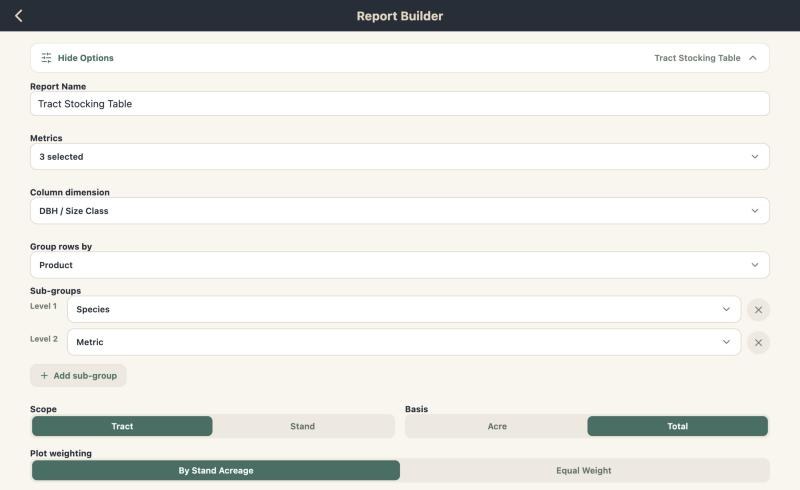Remove the Level 2 Metric sub-group
The width and height of the screenshot is (800, 490).
(758, 342)
